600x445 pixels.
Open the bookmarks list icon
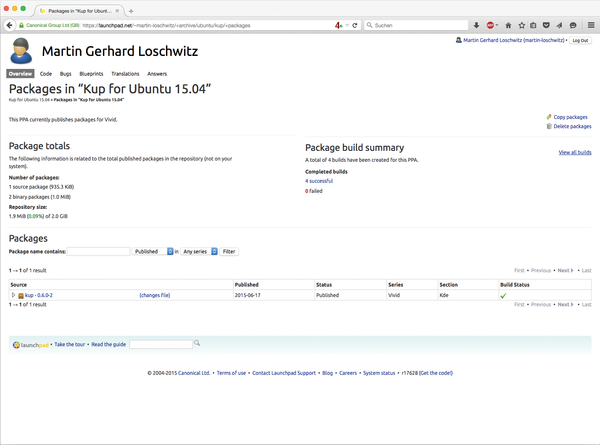click(533, 25)
